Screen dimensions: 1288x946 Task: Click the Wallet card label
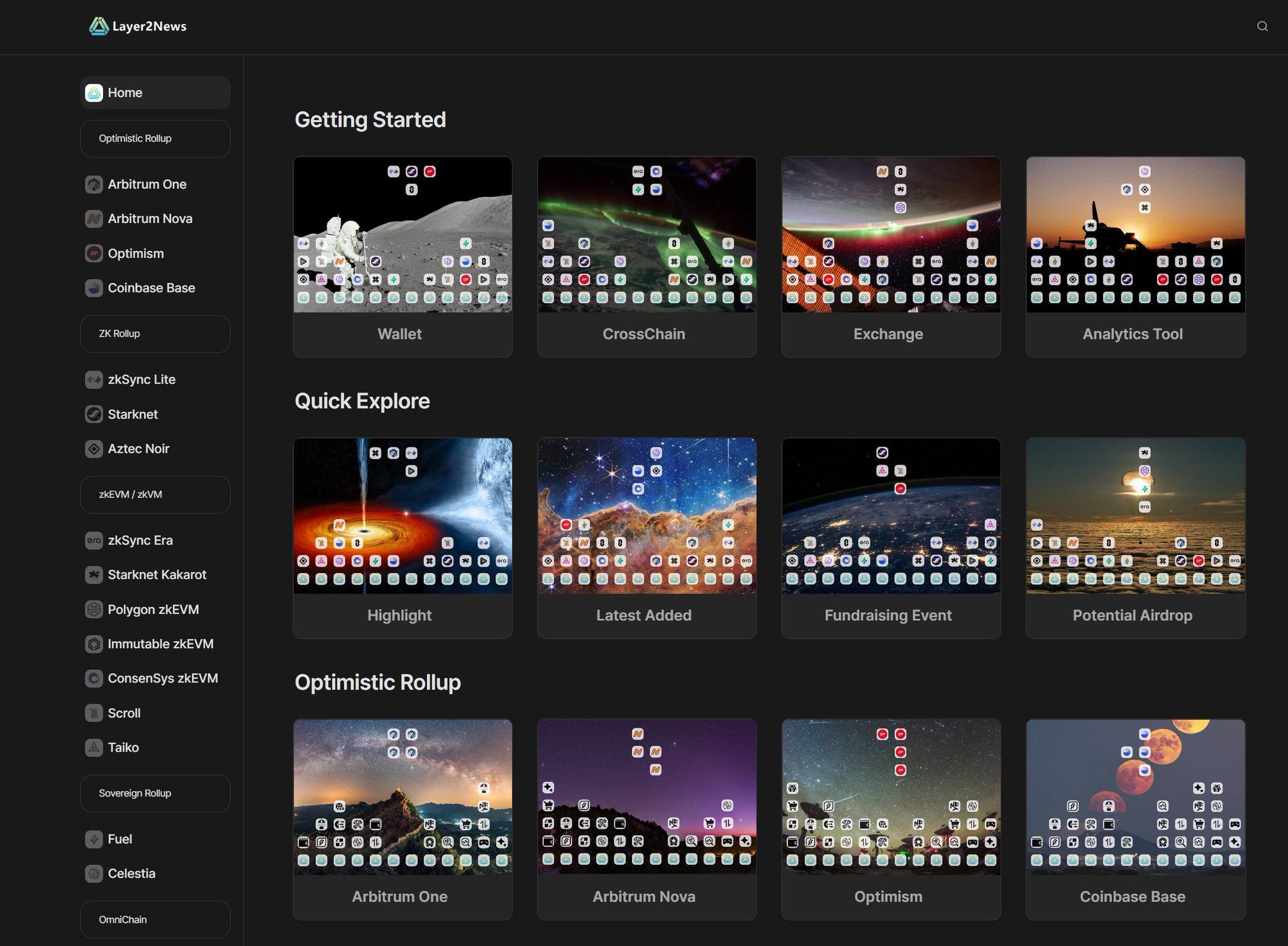(x=400, y=334)
